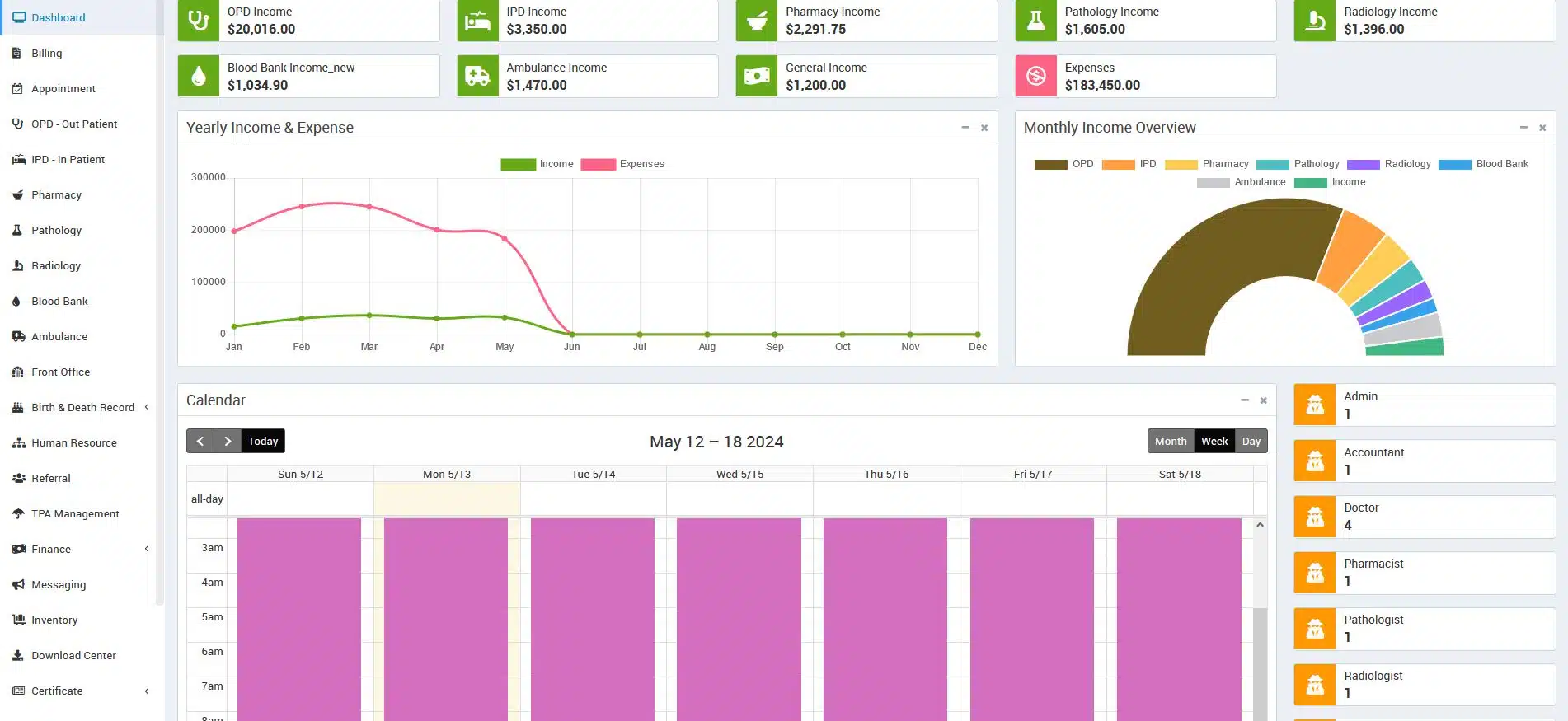Click the Referral users icon

[18, 478]
